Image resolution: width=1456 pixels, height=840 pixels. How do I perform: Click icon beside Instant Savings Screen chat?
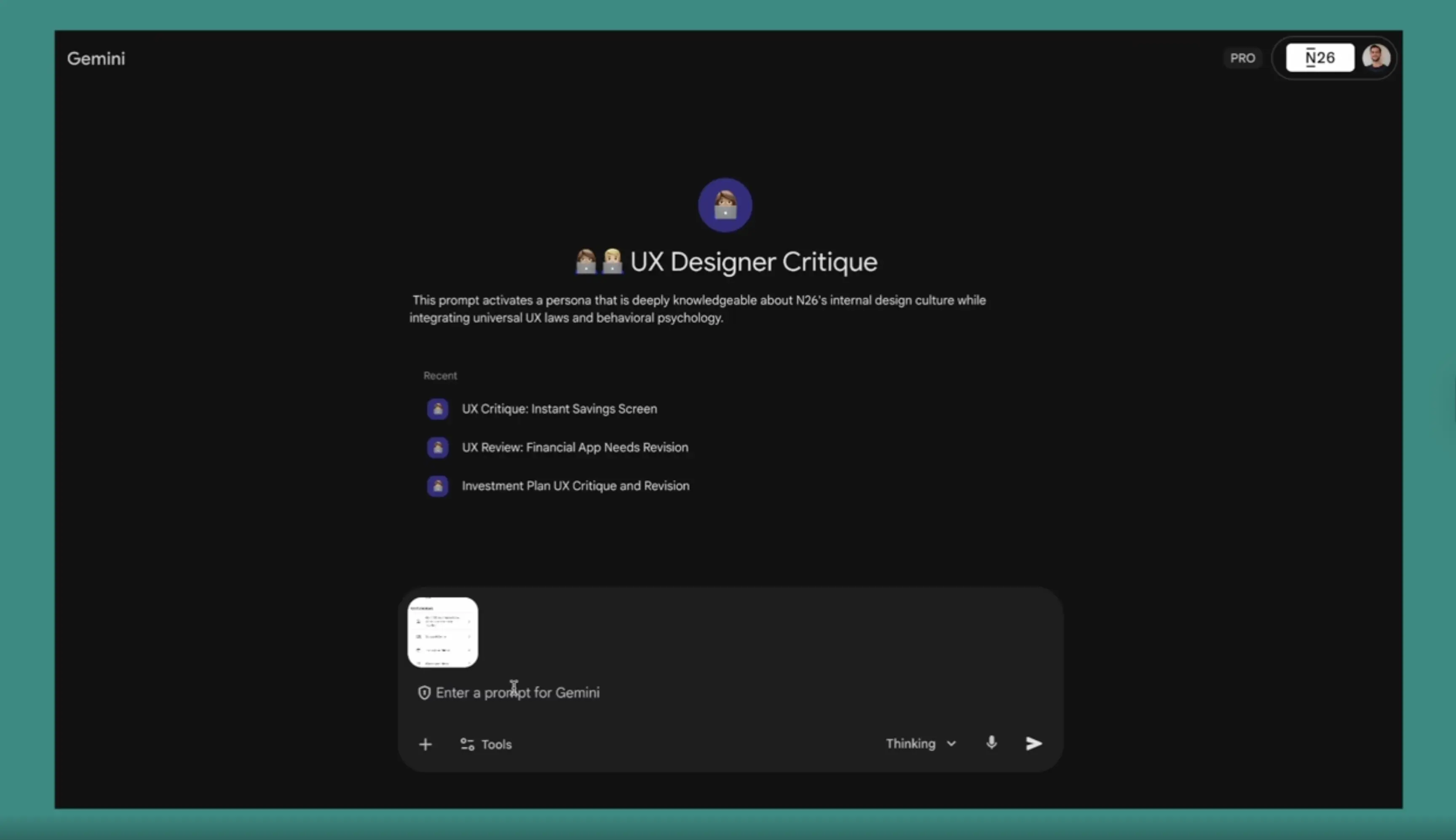click(437, 409)
